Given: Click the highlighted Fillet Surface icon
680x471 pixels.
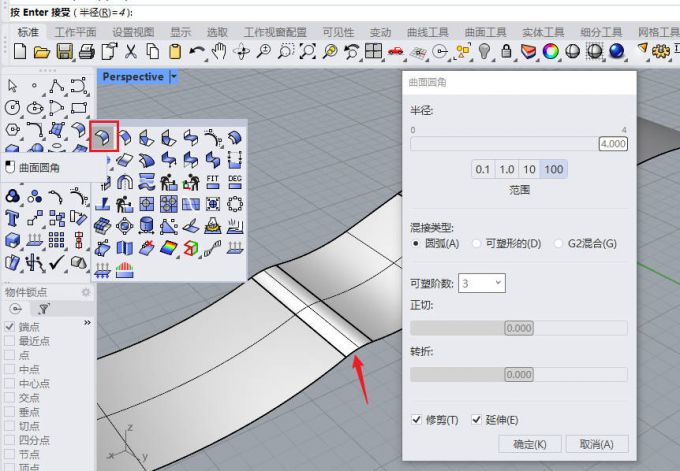Looking at the screenshot, I should [104, 137].
